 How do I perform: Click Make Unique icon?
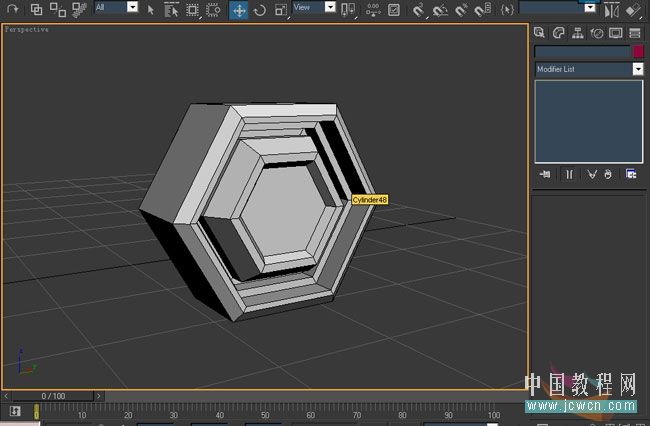[592, 174]
